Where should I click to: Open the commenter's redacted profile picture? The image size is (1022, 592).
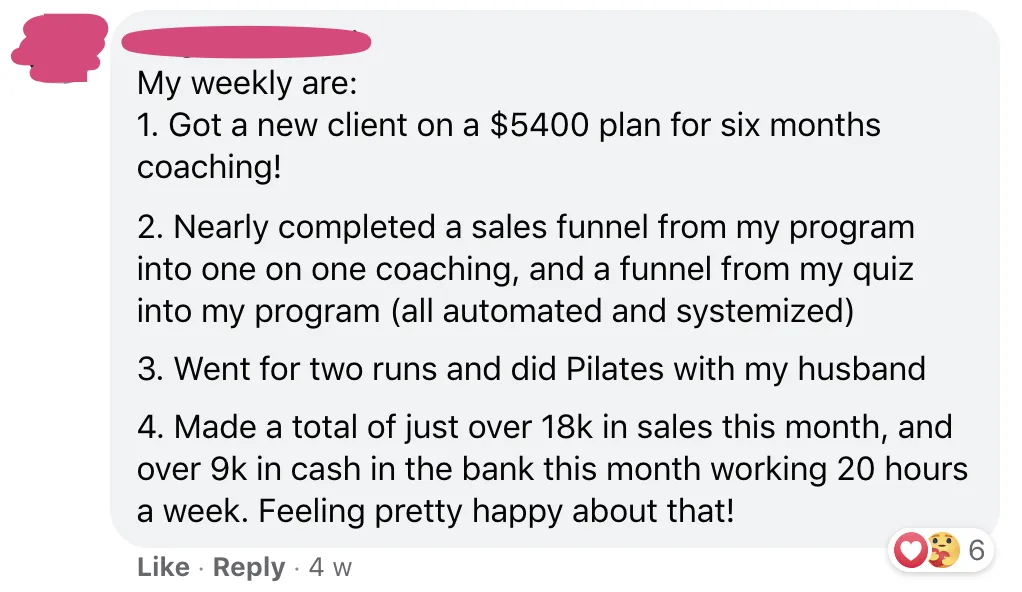59,48
